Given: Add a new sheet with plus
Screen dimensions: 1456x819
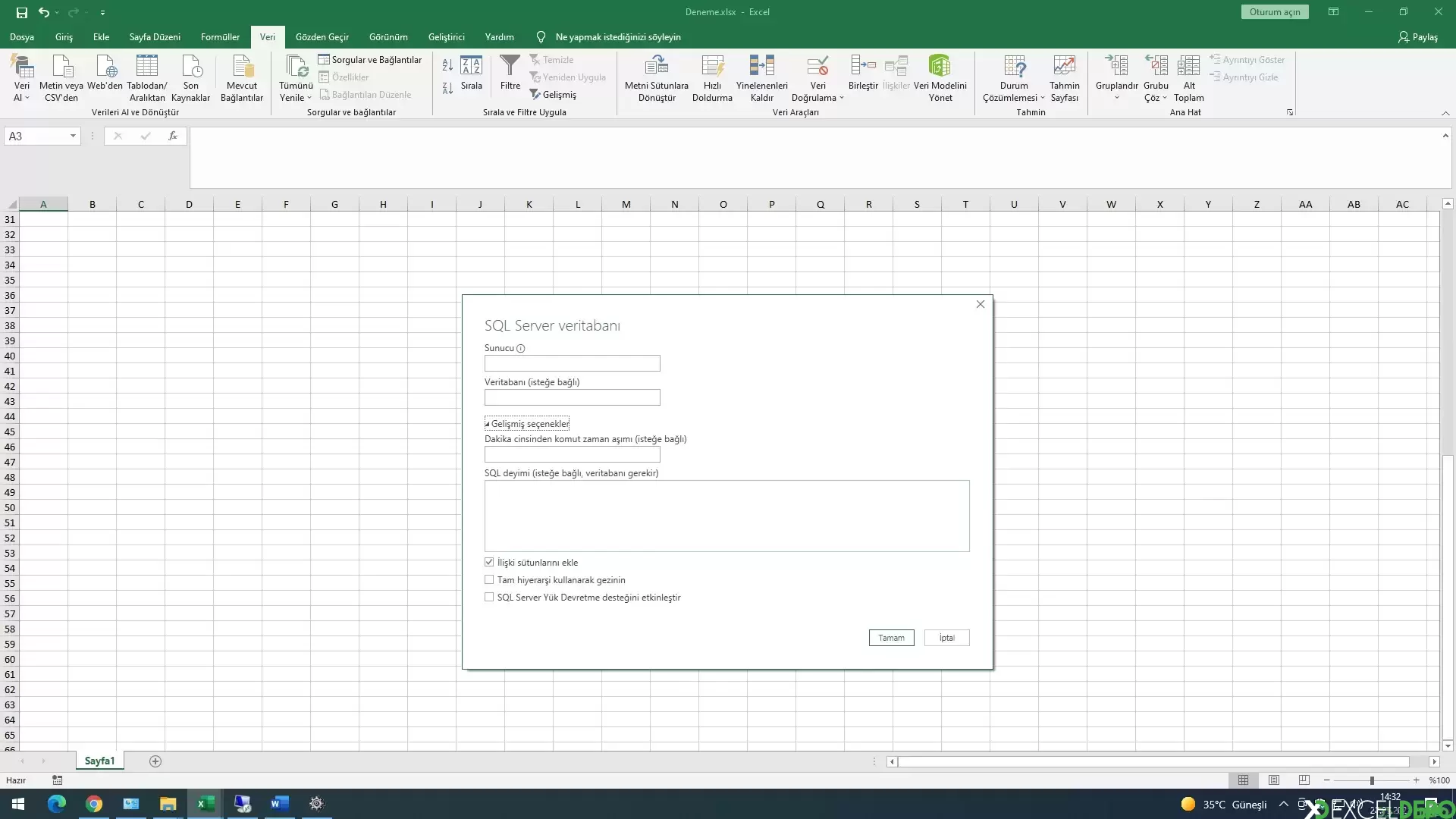Looking at the screenshot, I should [155, 761].
